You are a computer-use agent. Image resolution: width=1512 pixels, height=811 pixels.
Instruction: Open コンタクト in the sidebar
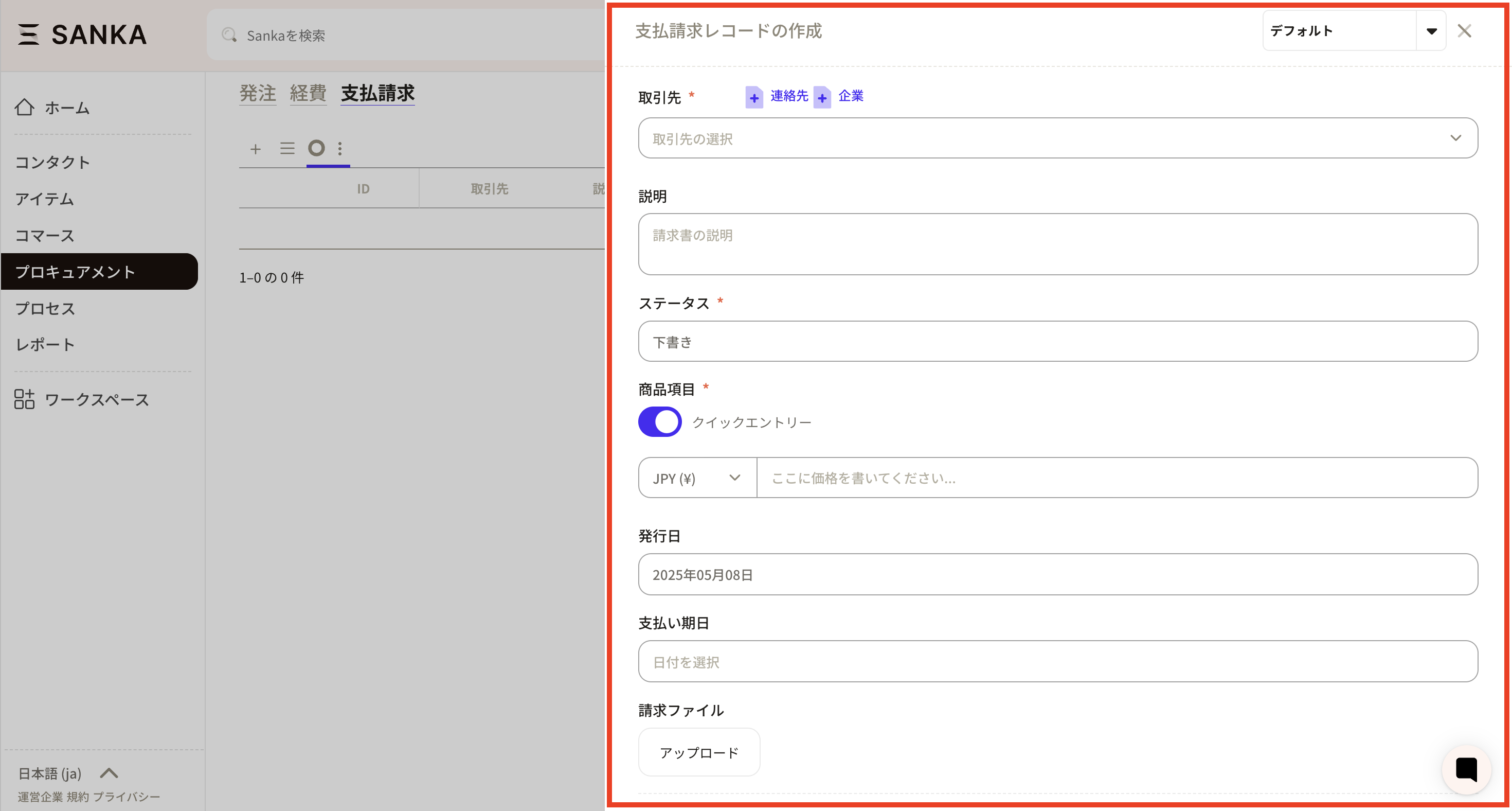pyautogui.click(x=52, y=162)
